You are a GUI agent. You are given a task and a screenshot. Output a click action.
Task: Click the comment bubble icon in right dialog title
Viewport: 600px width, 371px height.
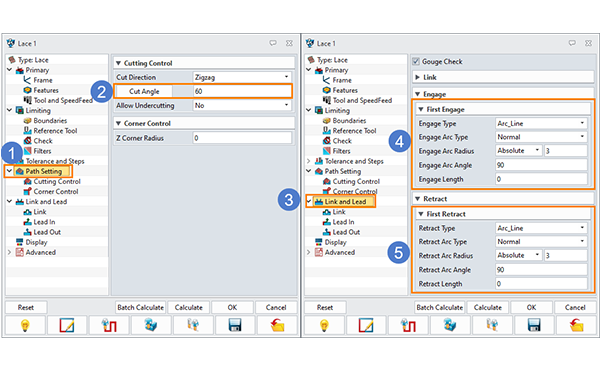[572, 43]
